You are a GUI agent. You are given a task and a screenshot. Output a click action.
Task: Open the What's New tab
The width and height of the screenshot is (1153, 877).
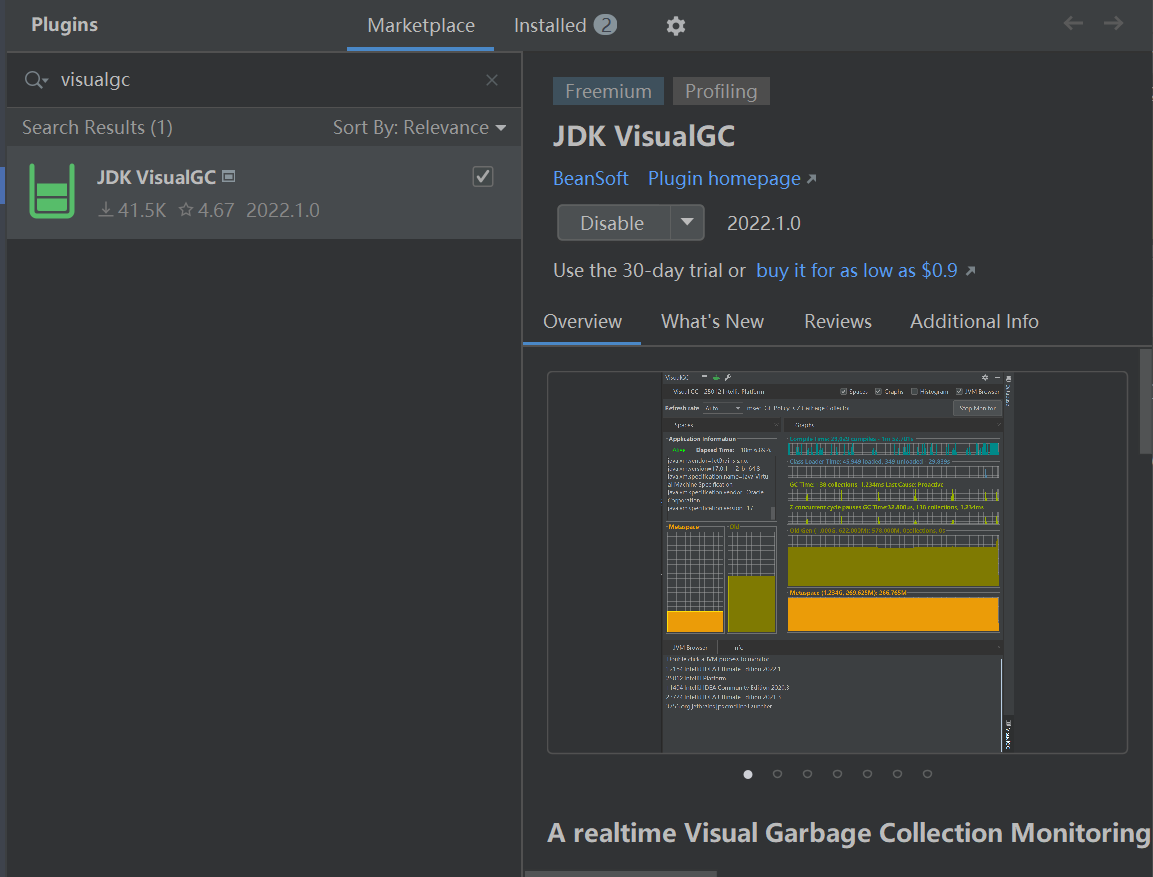(712, 321)
